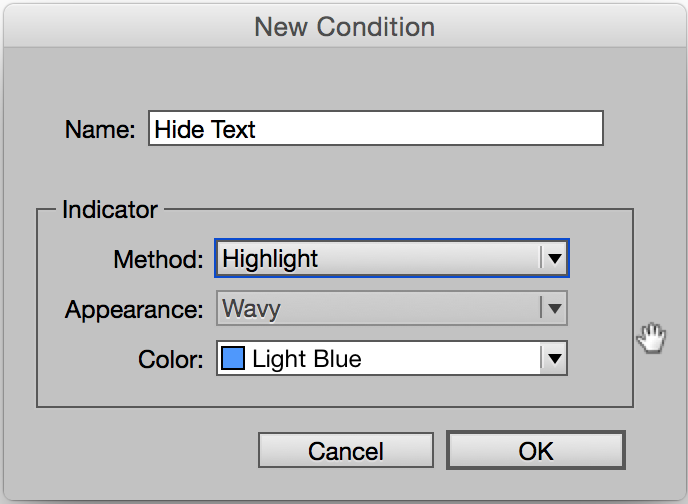Click the 'Light Blue' text in Color box
This screenshot has width=688, height=504.
307,359
